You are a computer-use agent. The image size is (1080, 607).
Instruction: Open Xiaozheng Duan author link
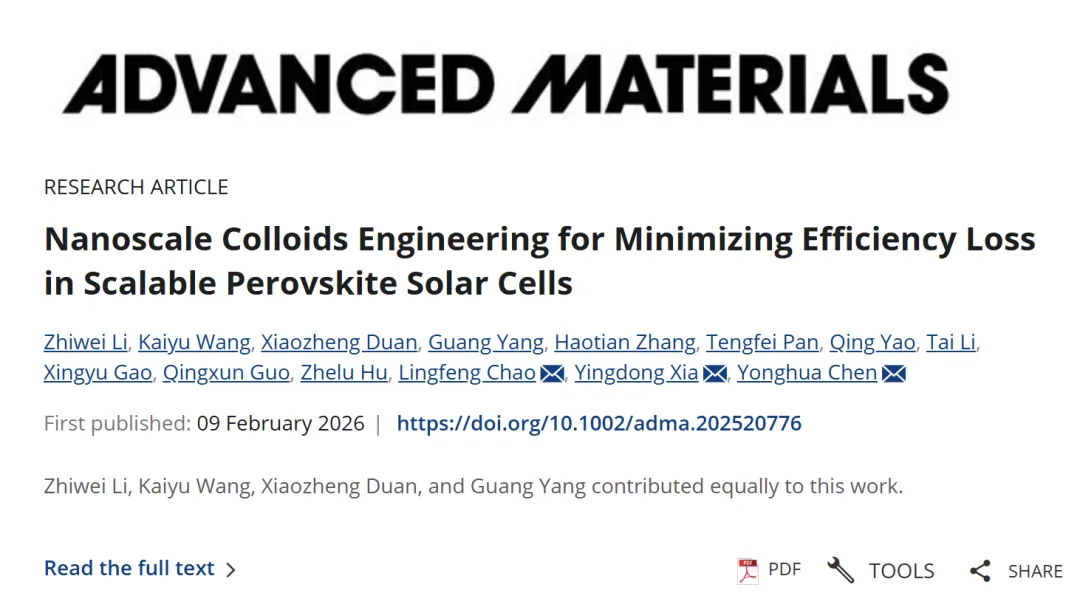(338, 342)
